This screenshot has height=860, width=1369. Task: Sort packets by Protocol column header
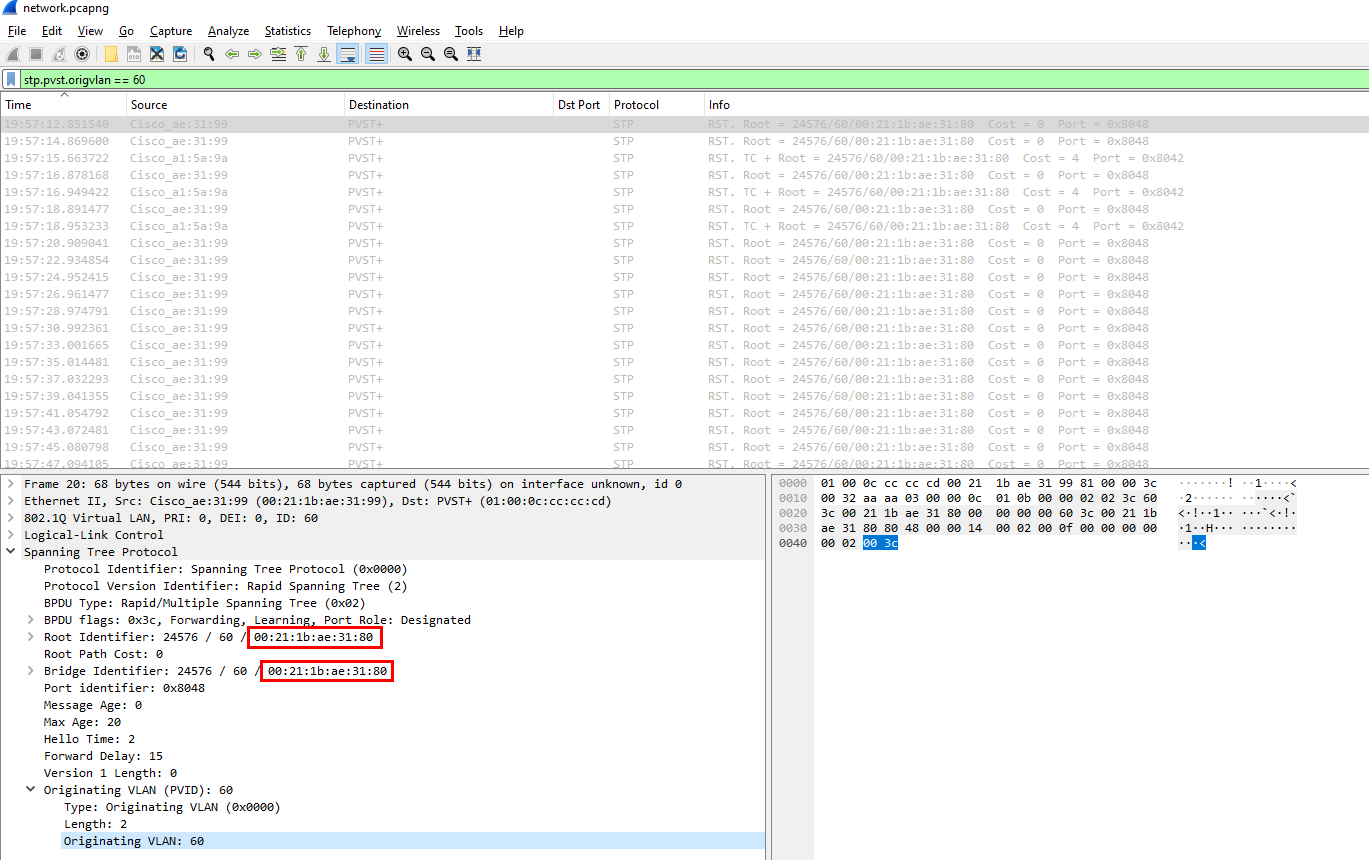636,105
